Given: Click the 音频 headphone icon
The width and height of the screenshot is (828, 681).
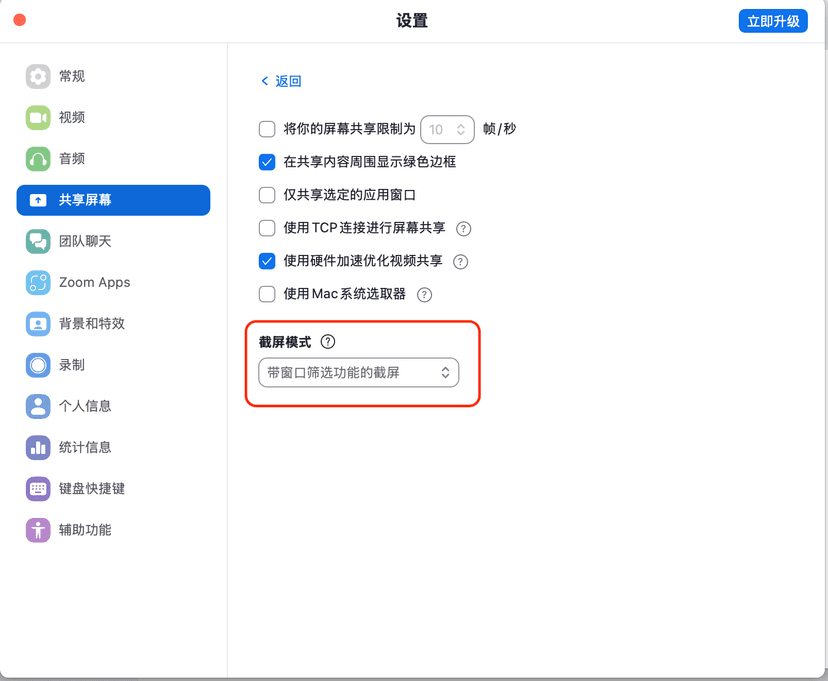Looking at the screenshot, I should 38,159.
